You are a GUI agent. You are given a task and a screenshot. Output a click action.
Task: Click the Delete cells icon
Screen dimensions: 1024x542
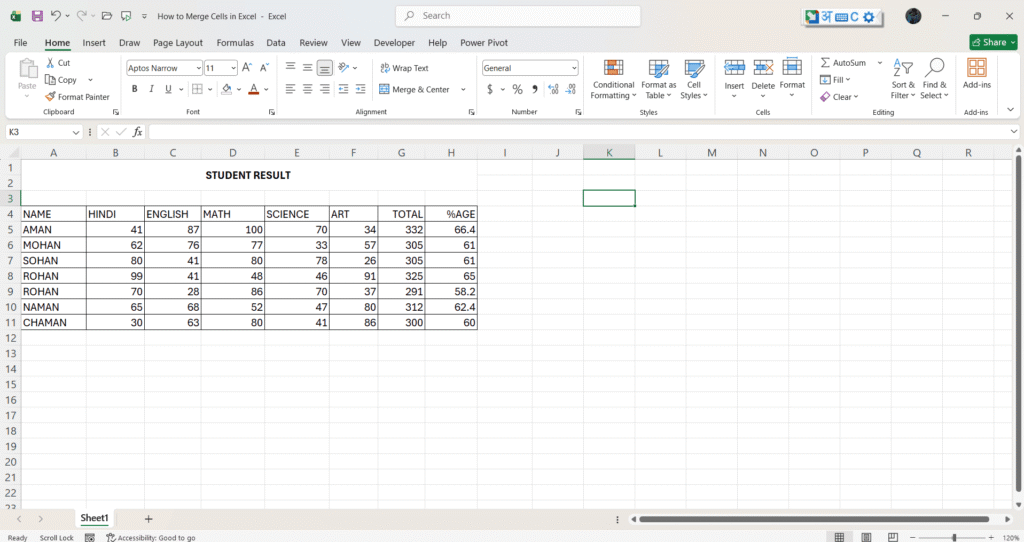tap(763, 67)
